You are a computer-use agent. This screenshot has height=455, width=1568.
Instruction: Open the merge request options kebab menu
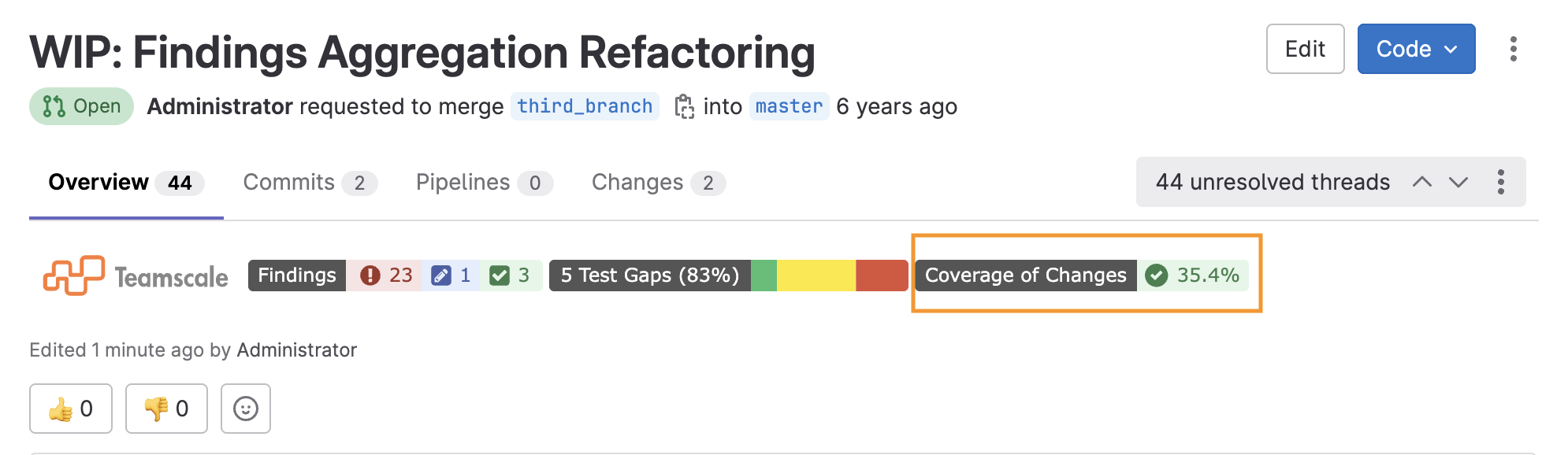pos(1514,49)
